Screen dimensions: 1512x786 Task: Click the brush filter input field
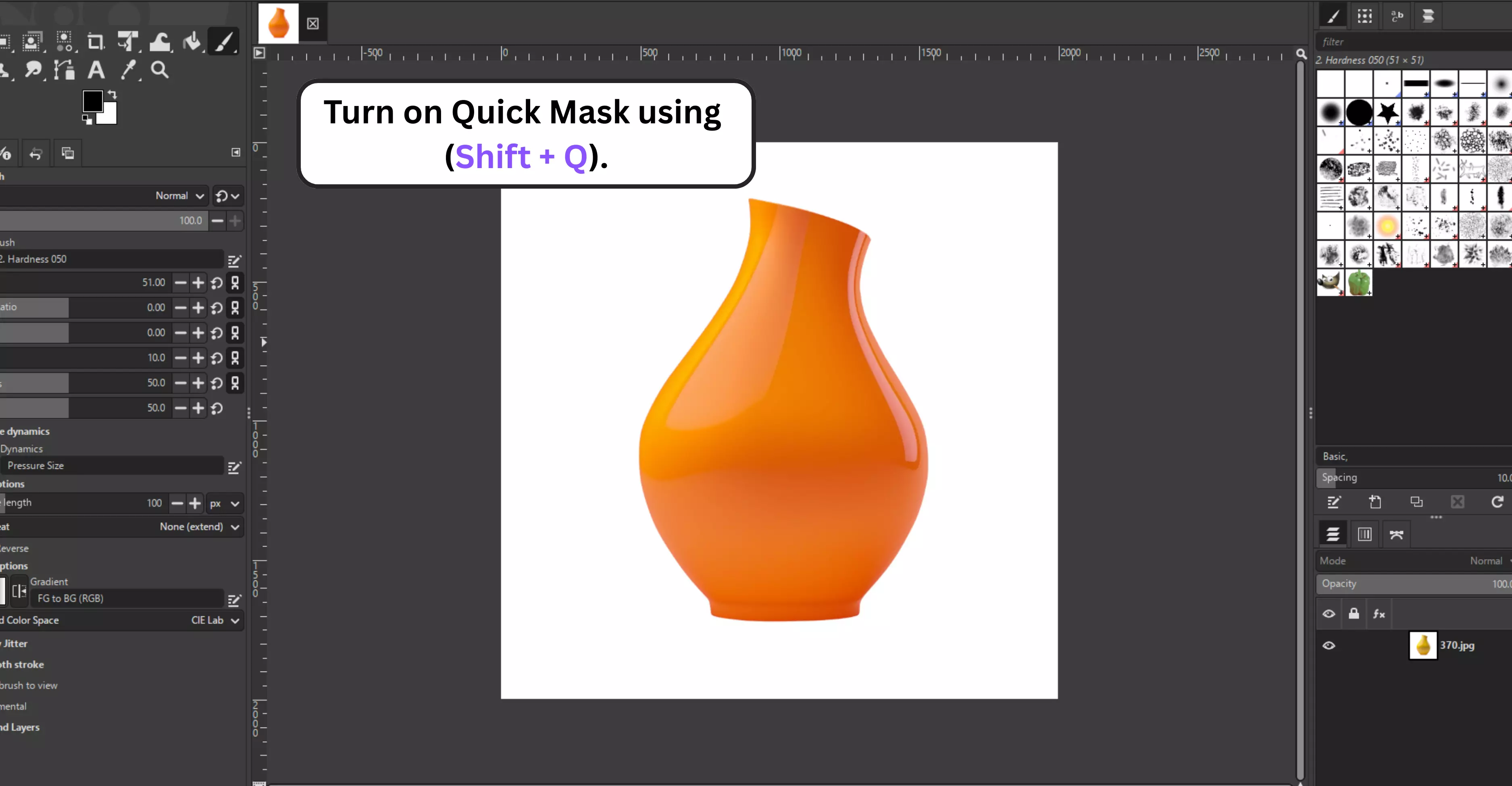[1414, 42]
